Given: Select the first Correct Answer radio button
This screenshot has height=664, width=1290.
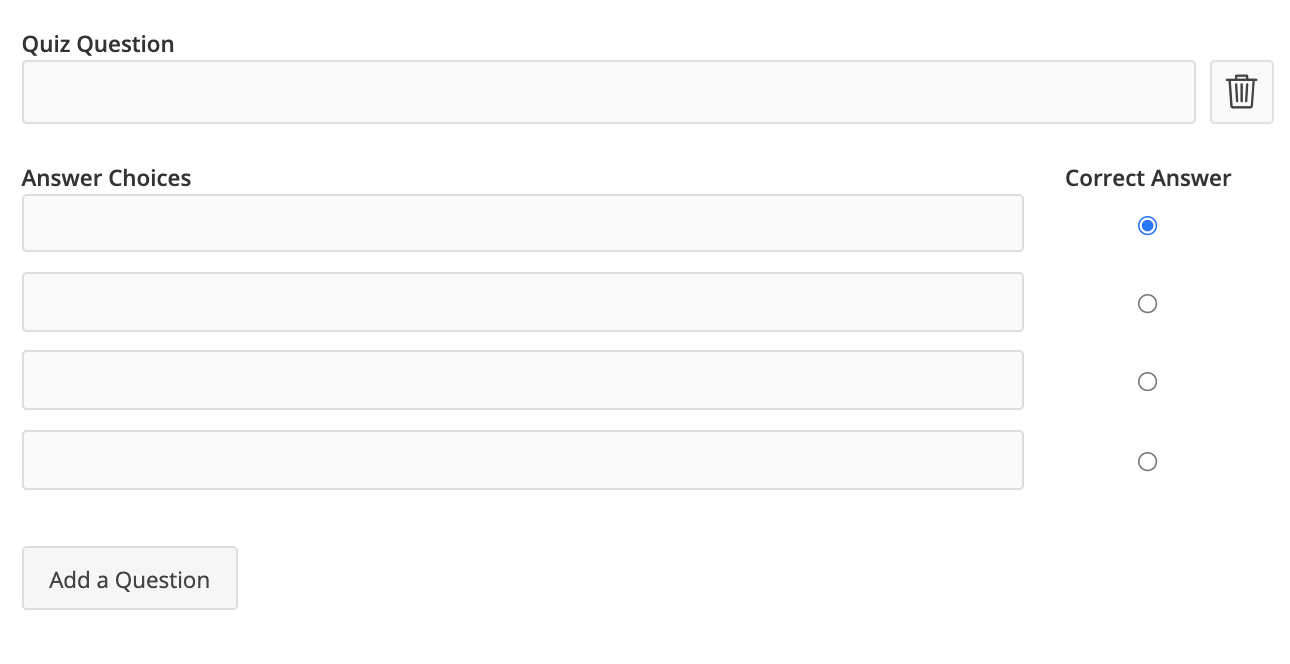Looking at the screenshot, I should coord(1147,226).
